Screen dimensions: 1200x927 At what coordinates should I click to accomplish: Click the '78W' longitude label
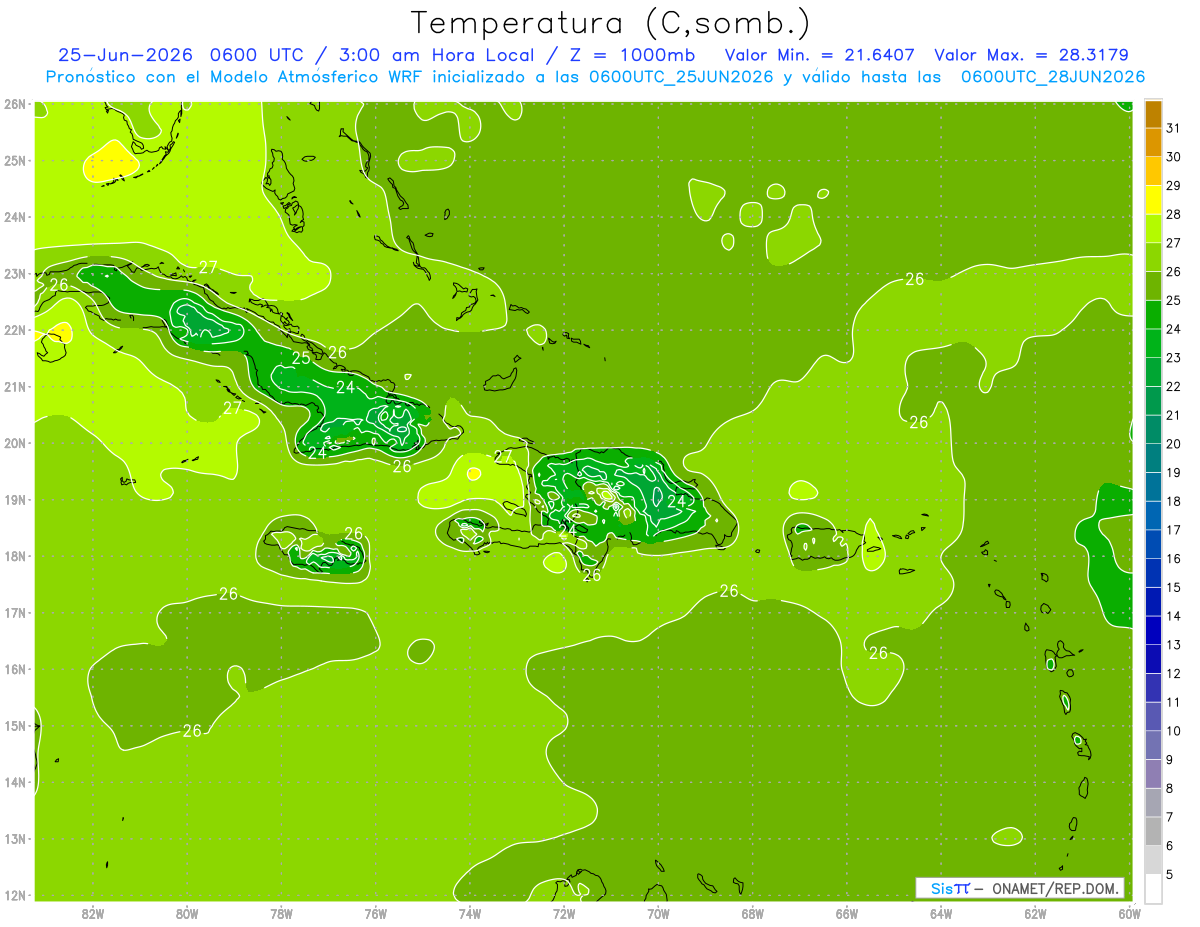coord(281,912)
